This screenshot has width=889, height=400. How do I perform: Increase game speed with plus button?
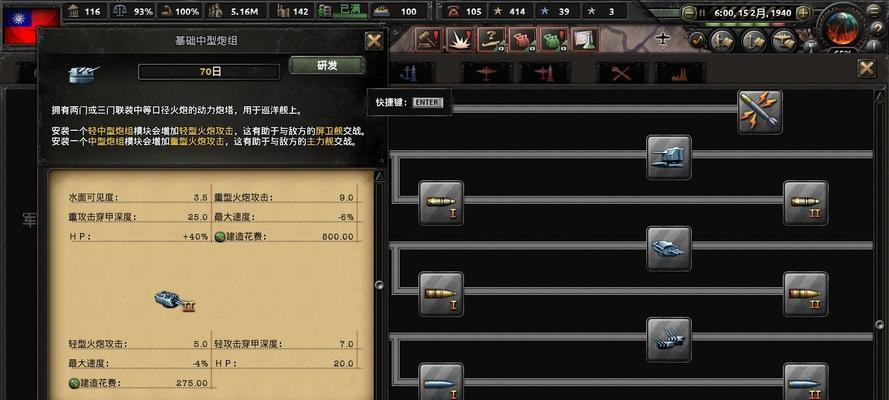click(804, 12)
